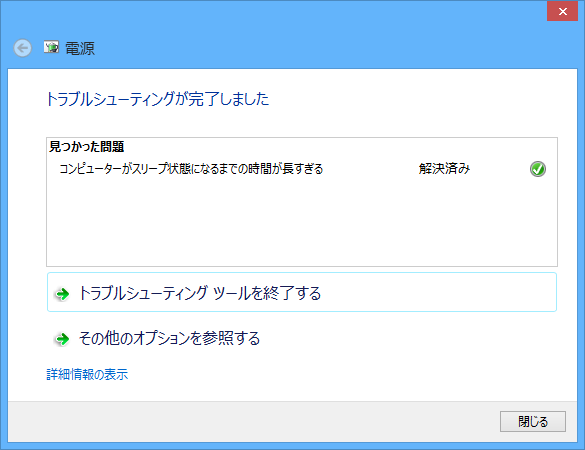Click the 見つかった問題 heading
Viewport: 585px width, 450px height.
tap(87, 147)
